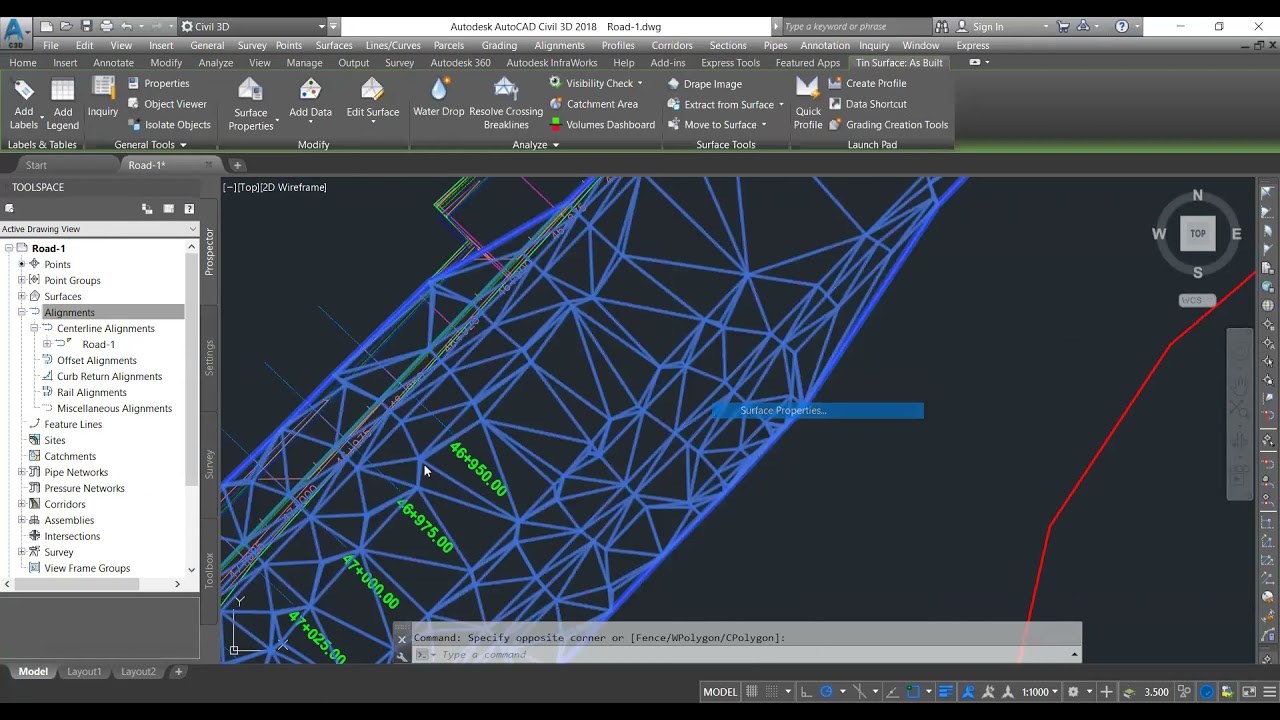The image size is (1280, 720).
Task: Add a new drawing tab with plus button
Action: (237, 165)
